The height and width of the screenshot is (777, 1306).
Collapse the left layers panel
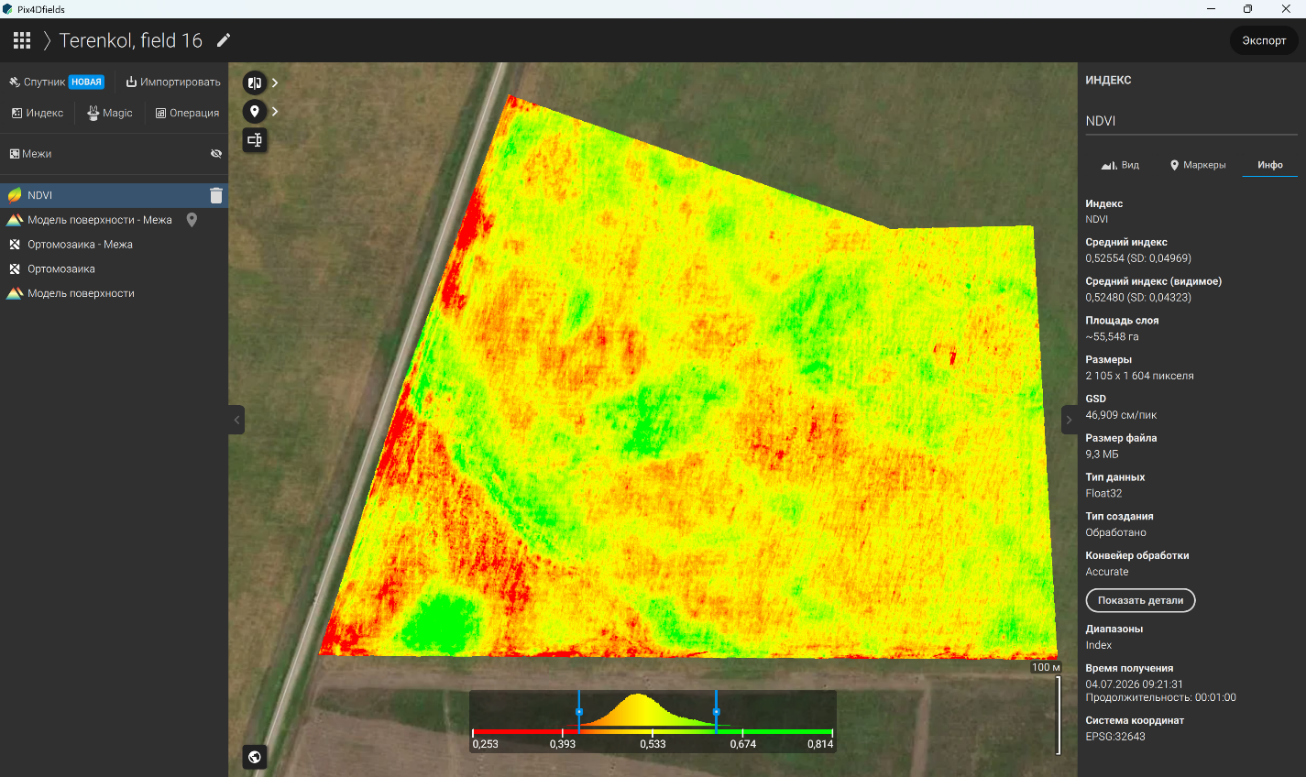coord(237,420)
